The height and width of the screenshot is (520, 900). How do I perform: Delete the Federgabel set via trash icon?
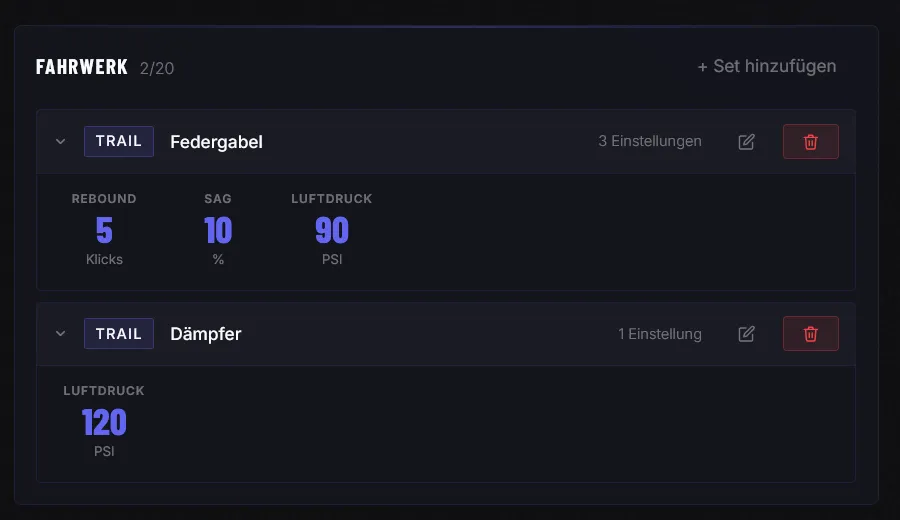810,142
